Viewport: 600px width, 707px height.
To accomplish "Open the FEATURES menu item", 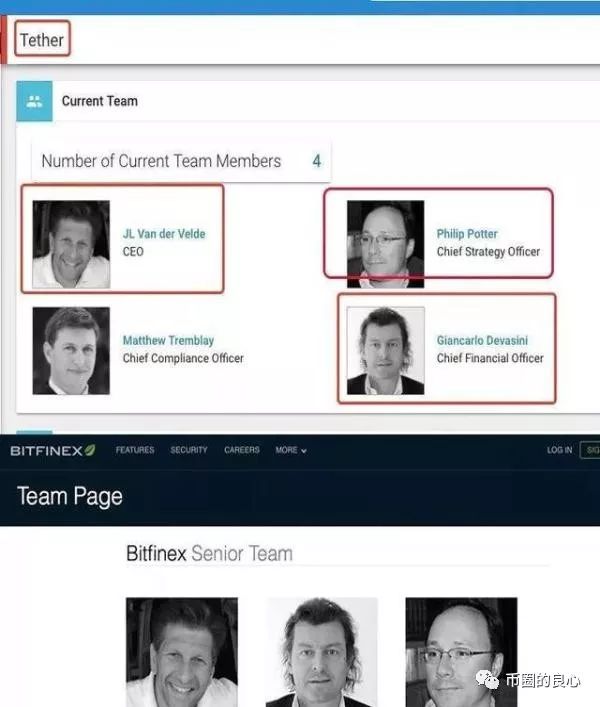I will pyautogui.click(x=135, y=450).
